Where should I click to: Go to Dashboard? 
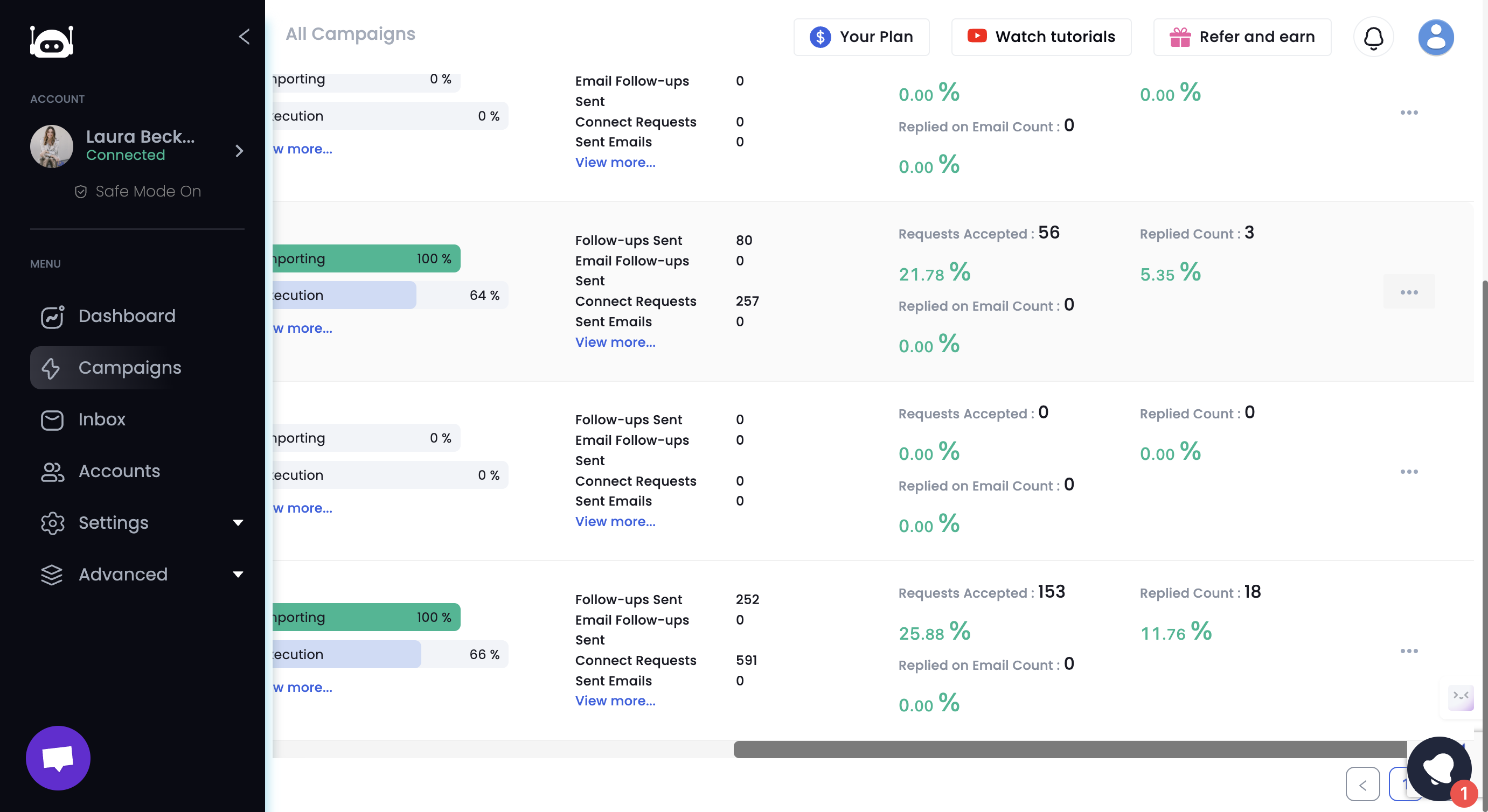pyautogui.click(x=127, y=316)
